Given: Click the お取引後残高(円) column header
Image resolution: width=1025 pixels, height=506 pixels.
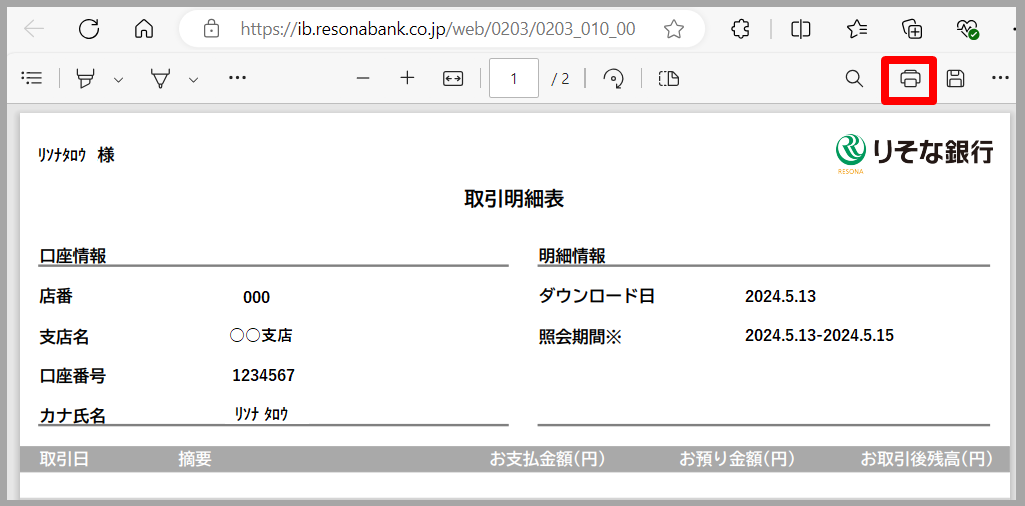Looking at the screenshot, I should coord(927,460).
